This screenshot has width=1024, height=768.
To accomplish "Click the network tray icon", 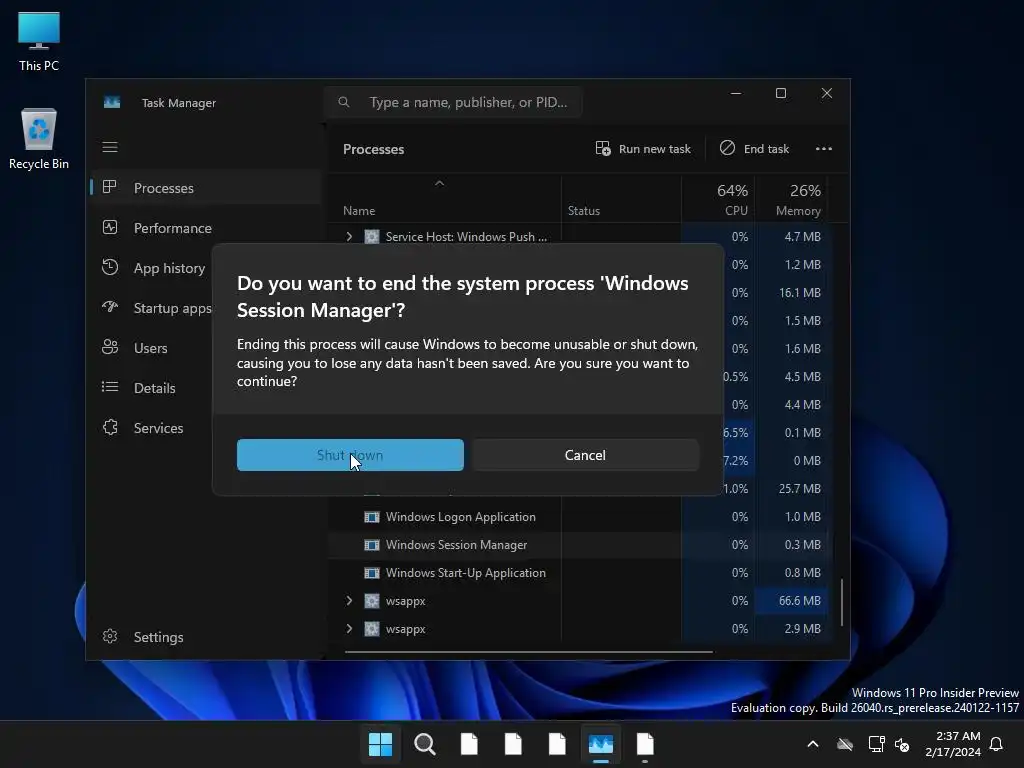I will tap(876, 744).
